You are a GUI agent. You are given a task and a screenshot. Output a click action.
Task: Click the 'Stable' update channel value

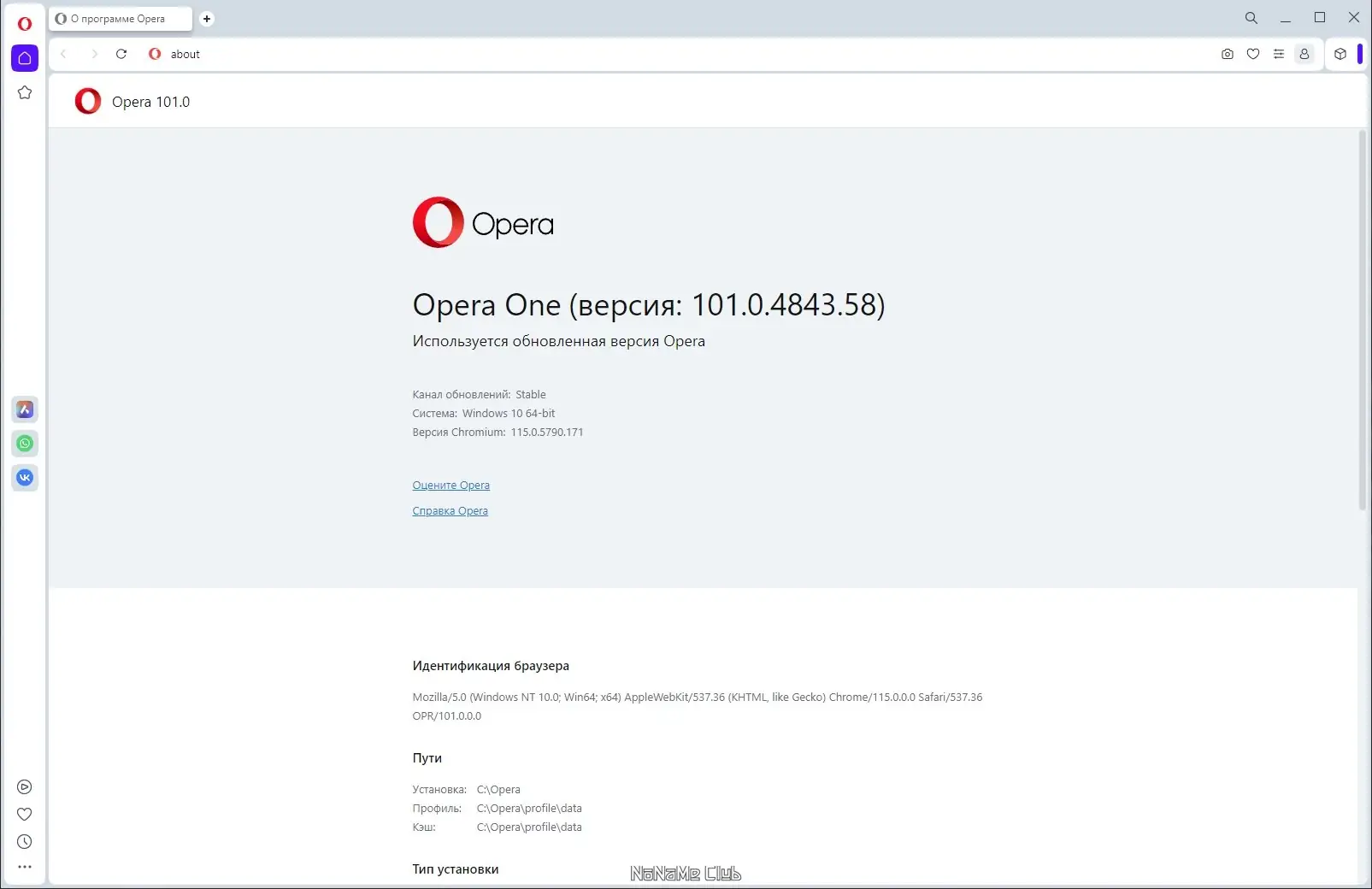(531, 395)
